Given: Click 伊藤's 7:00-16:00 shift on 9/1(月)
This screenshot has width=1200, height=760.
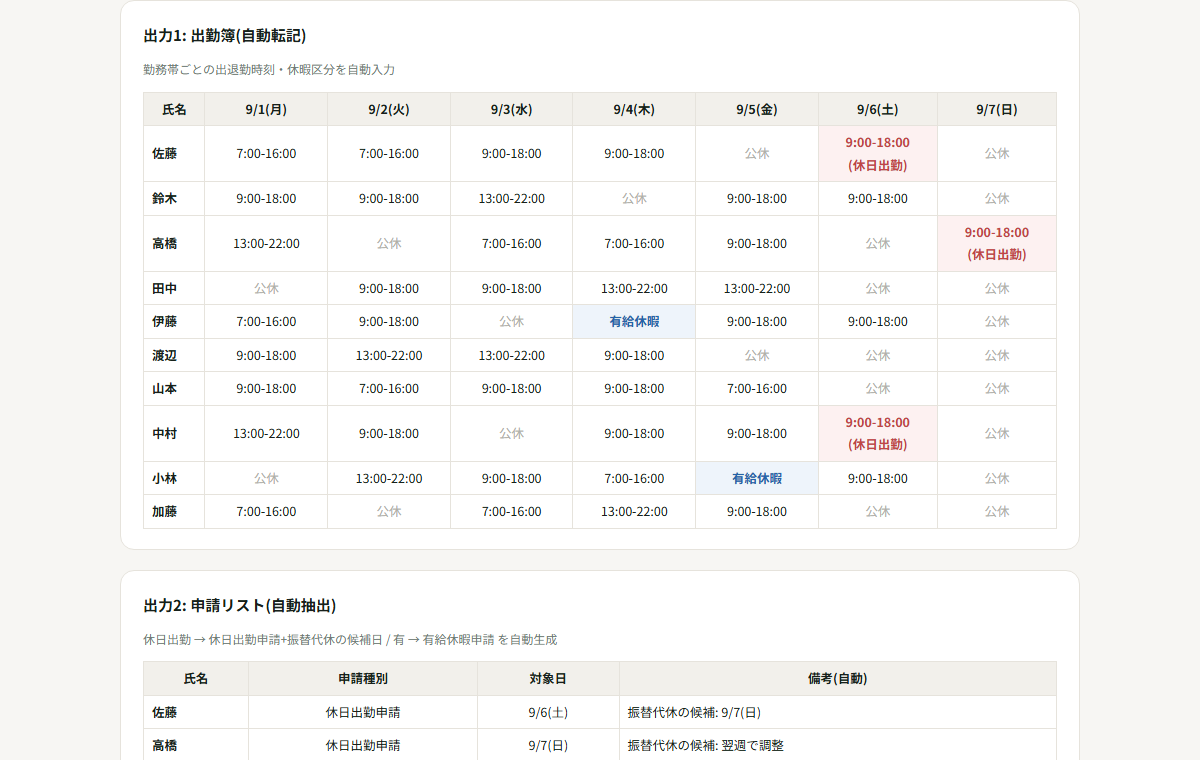Looking at the screenshot, I should [266, 322].
